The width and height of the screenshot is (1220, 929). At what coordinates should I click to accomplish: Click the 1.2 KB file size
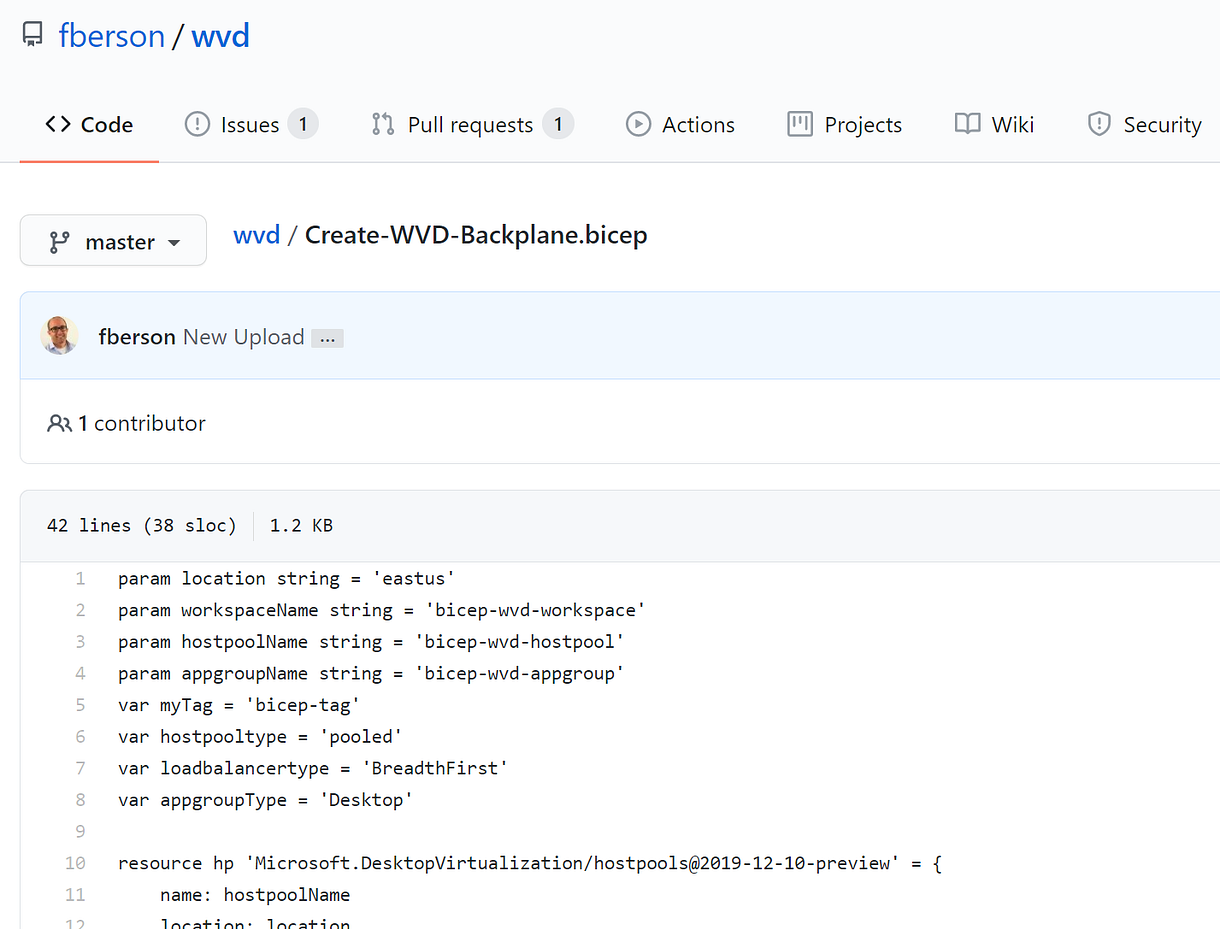(x=301, y=525)
